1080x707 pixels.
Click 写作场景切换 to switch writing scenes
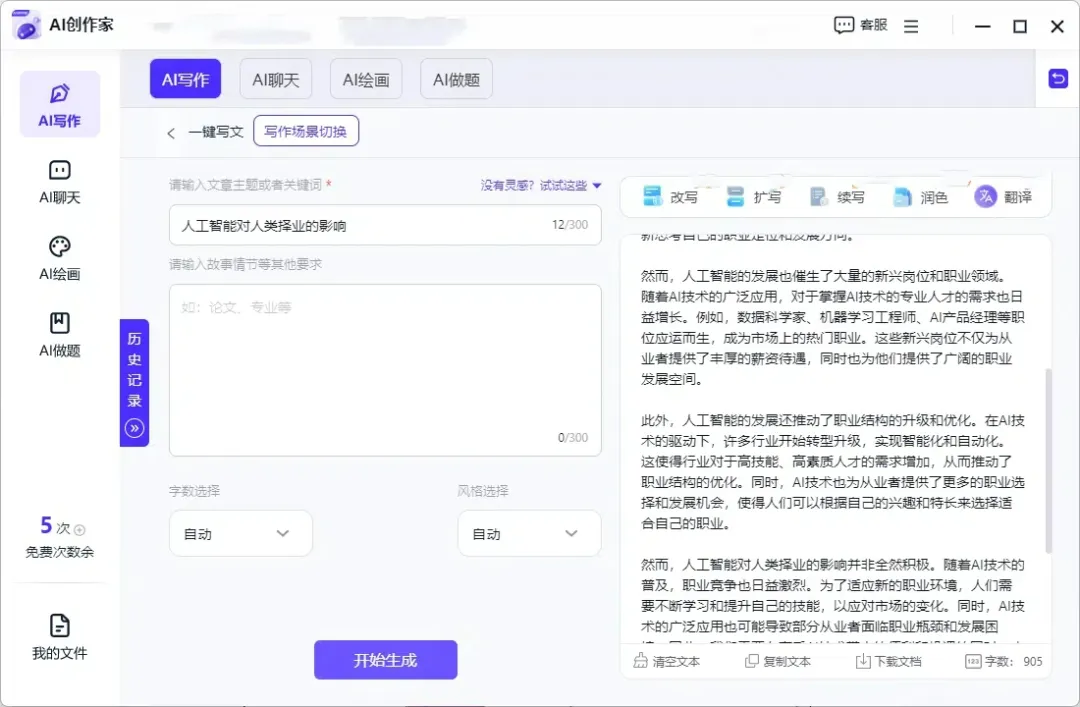306,130
